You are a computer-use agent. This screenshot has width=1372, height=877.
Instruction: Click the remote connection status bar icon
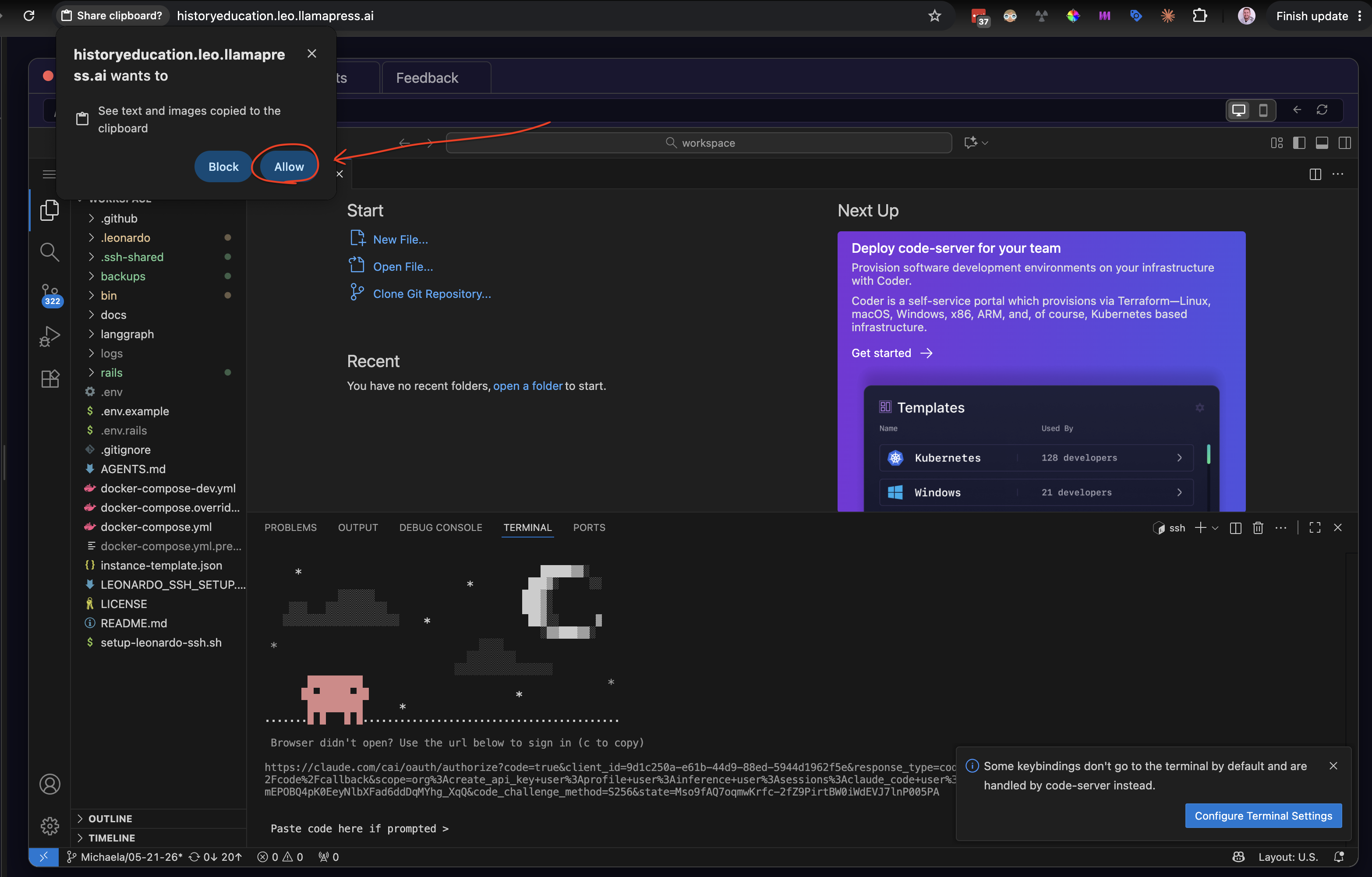(44, 856)
